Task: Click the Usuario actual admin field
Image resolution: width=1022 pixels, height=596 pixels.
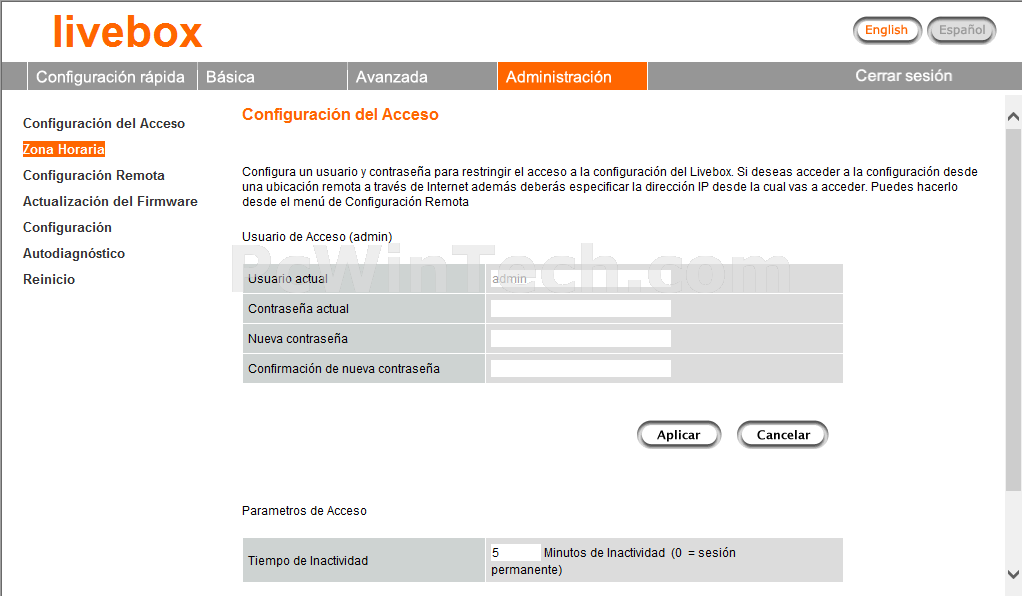Action: (x=581, y=279)
